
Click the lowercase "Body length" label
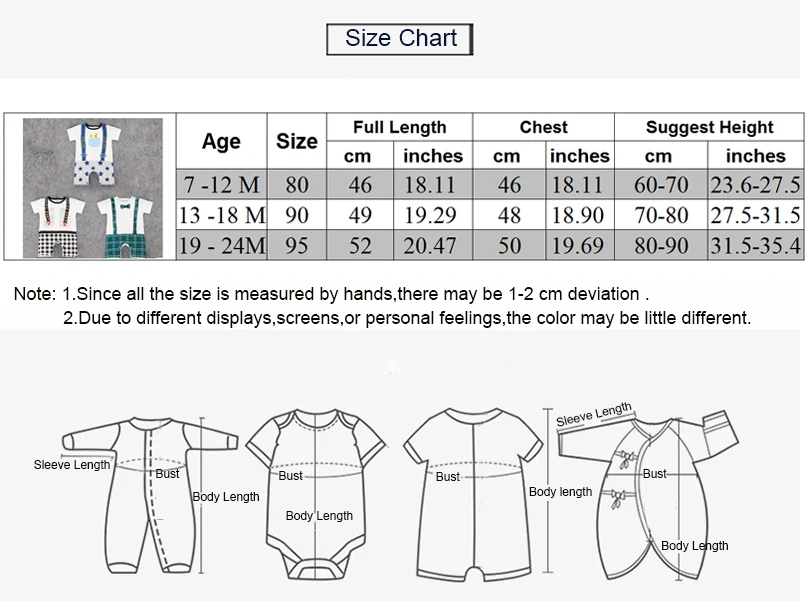560,492
